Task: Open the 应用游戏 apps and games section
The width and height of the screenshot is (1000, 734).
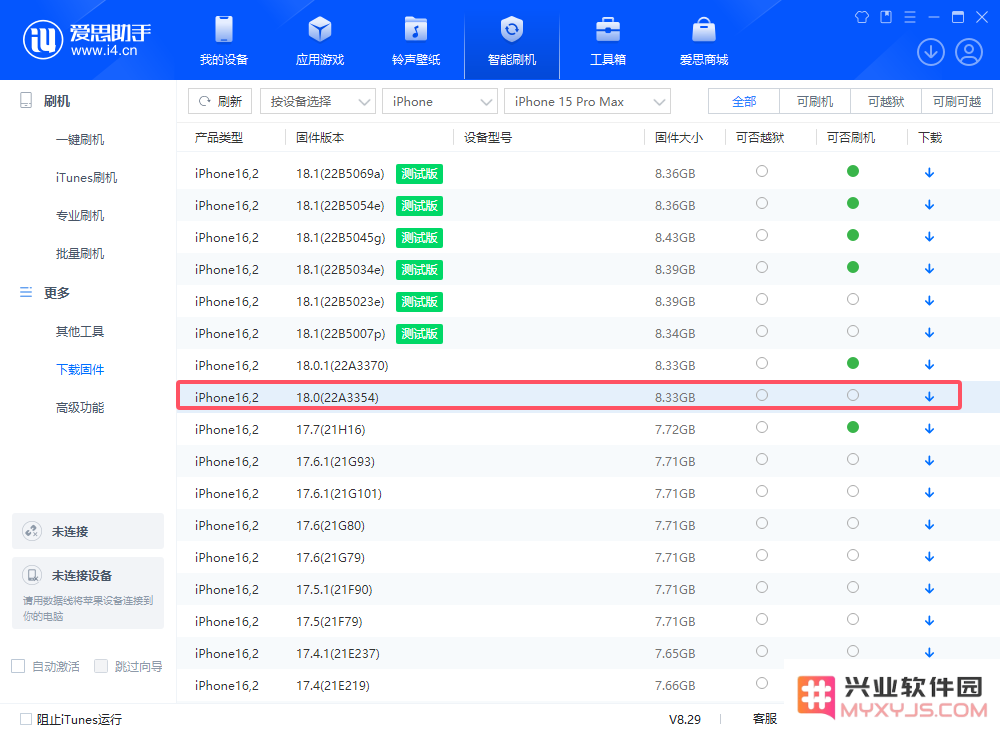Action: pos(320,41)
